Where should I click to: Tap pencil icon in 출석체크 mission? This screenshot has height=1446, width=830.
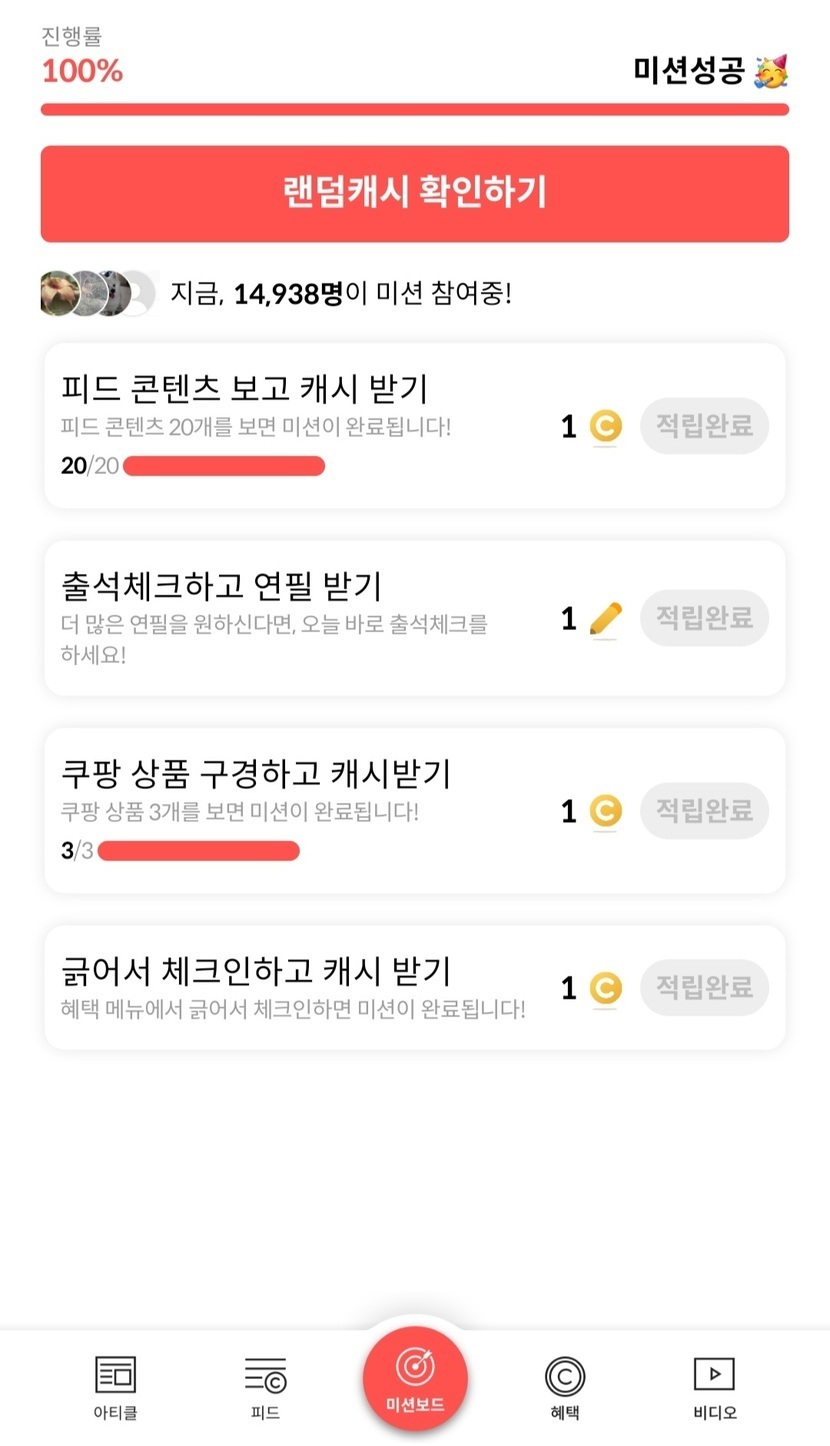(605, 619)
